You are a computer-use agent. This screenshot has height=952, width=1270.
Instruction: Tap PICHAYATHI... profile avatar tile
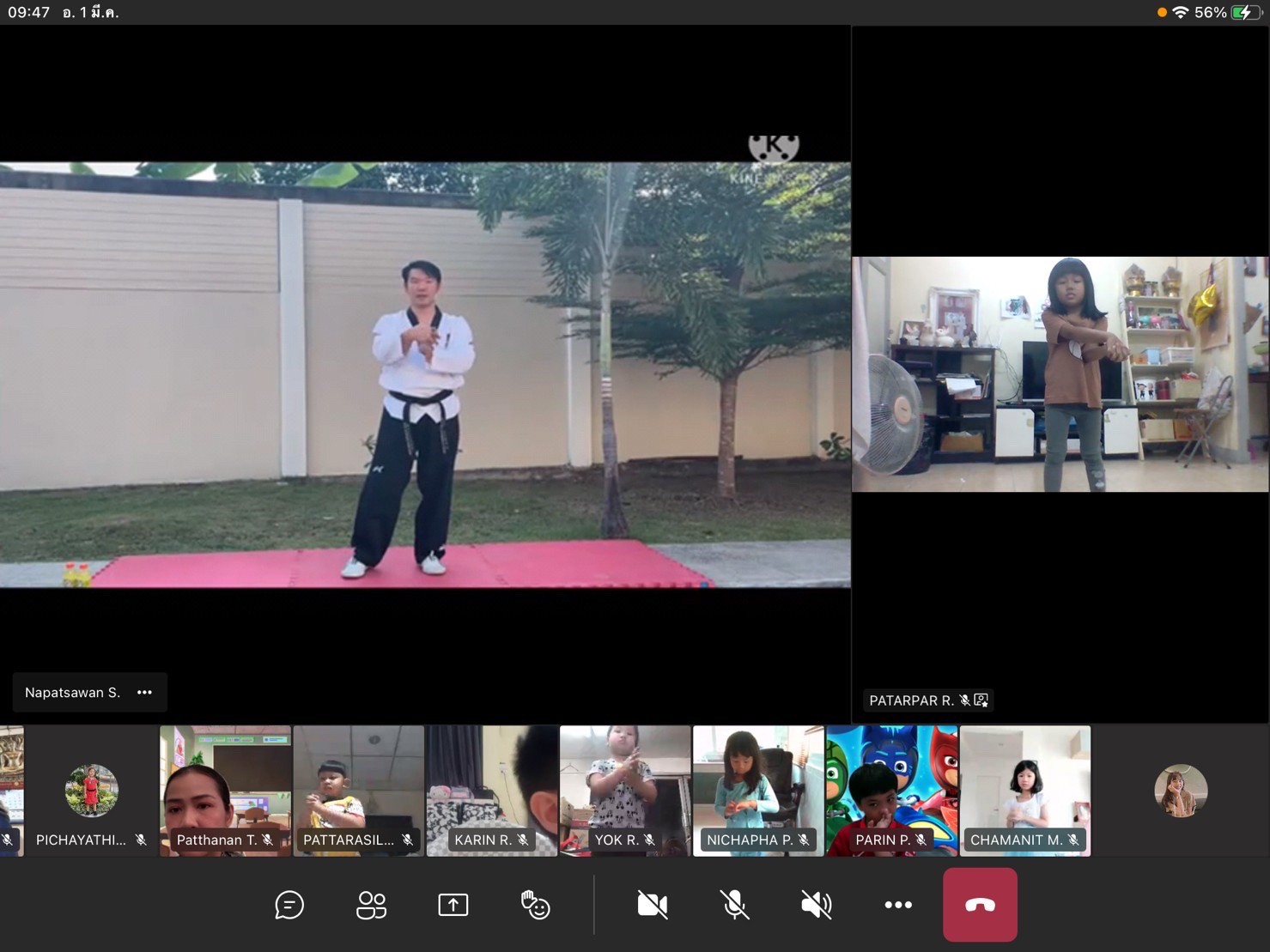click(91, 791)
